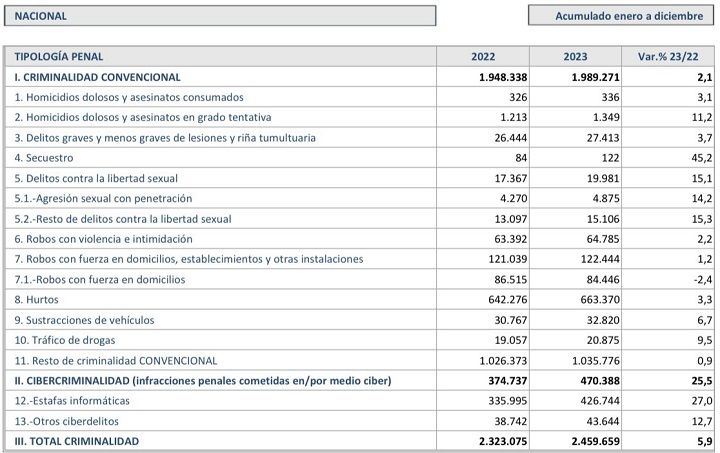Screen dimensions: 720x453
Task: Click the NACIONAL header box
Action: tap(220, 16)
